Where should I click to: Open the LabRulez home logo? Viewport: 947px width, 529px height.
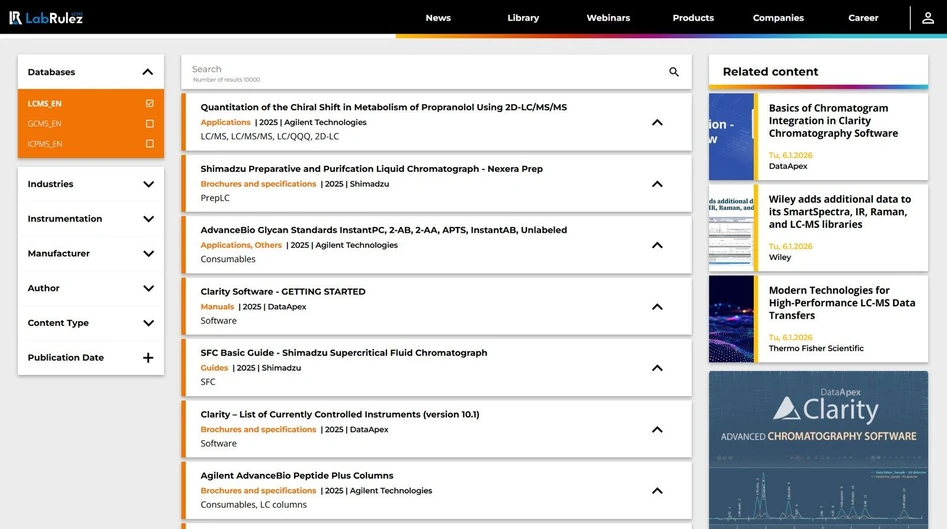click(x=46, y=18)
